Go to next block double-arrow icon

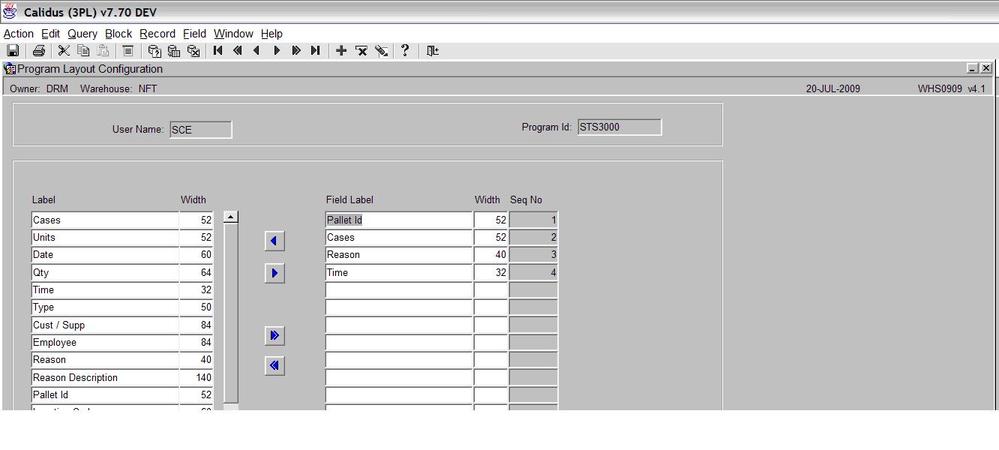(296, 50)
